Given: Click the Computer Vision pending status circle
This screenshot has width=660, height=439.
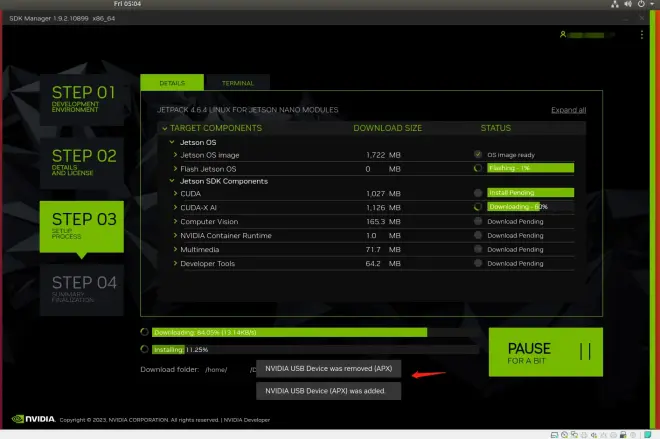Looking at the screenshot, I should [477, 221].
